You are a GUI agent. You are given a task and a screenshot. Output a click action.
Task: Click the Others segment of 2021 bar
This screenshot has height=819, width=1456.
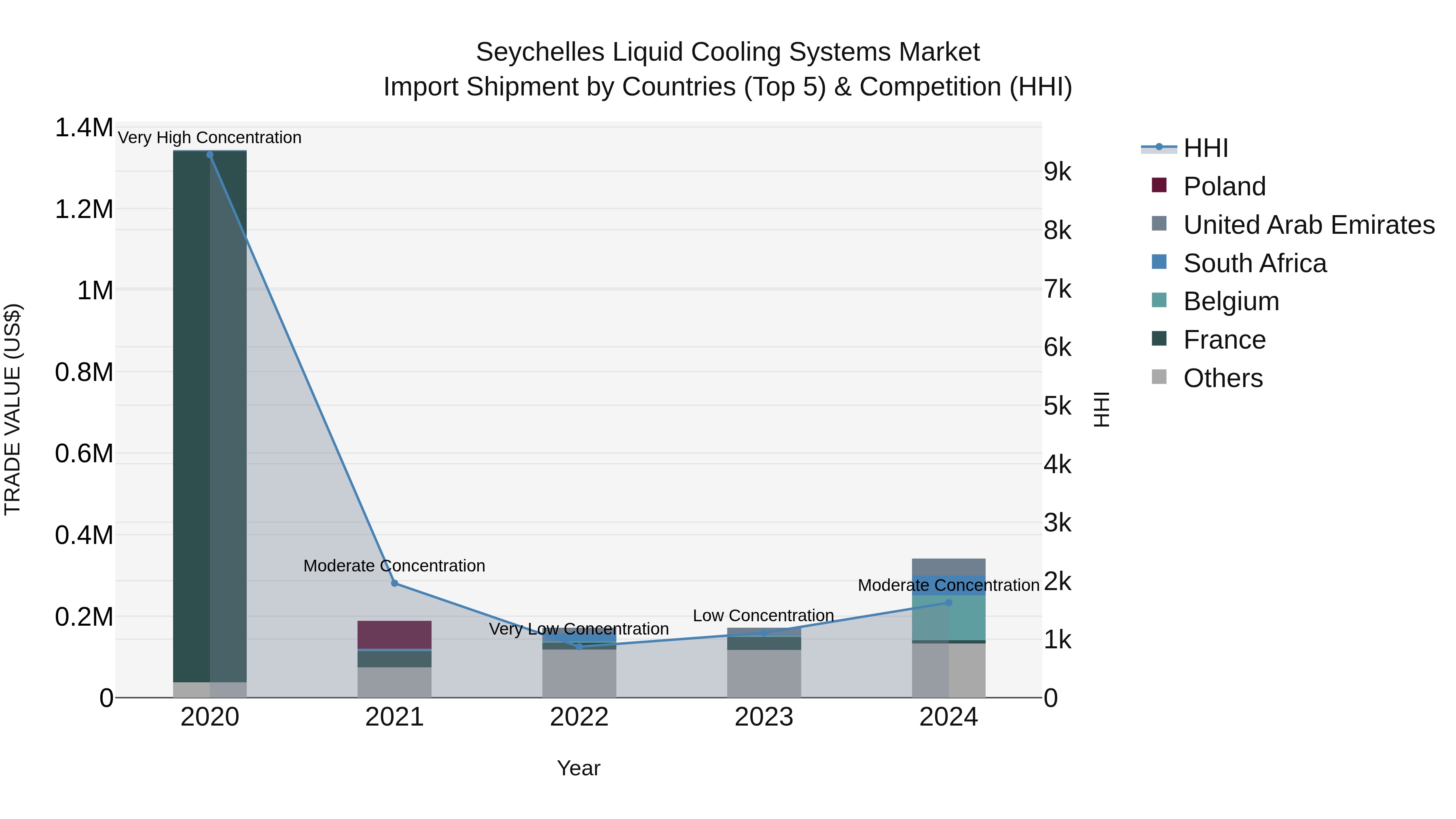[394, 682]
